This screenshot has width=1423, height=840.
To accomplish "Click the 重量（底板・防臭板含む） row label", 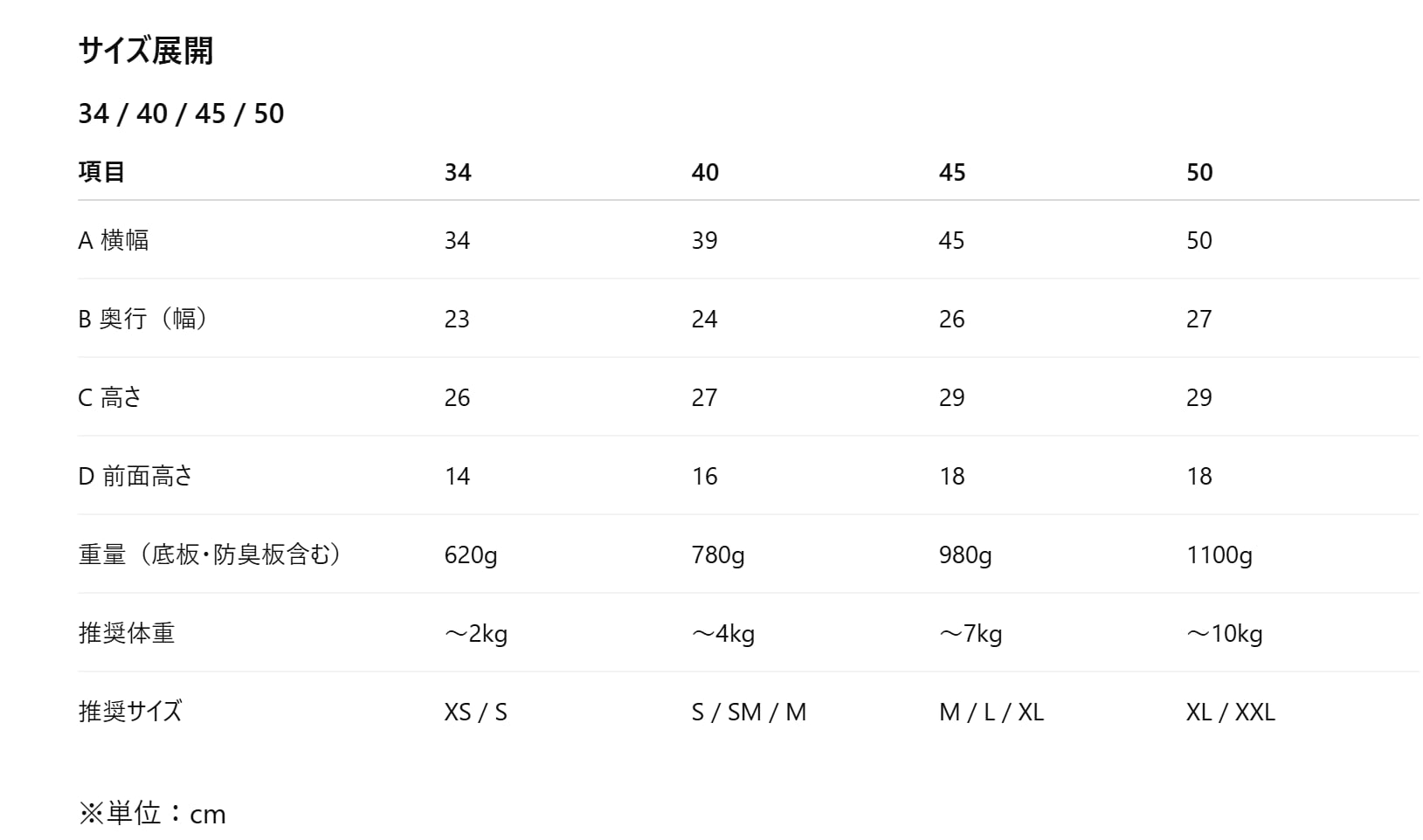I will 210,554.
